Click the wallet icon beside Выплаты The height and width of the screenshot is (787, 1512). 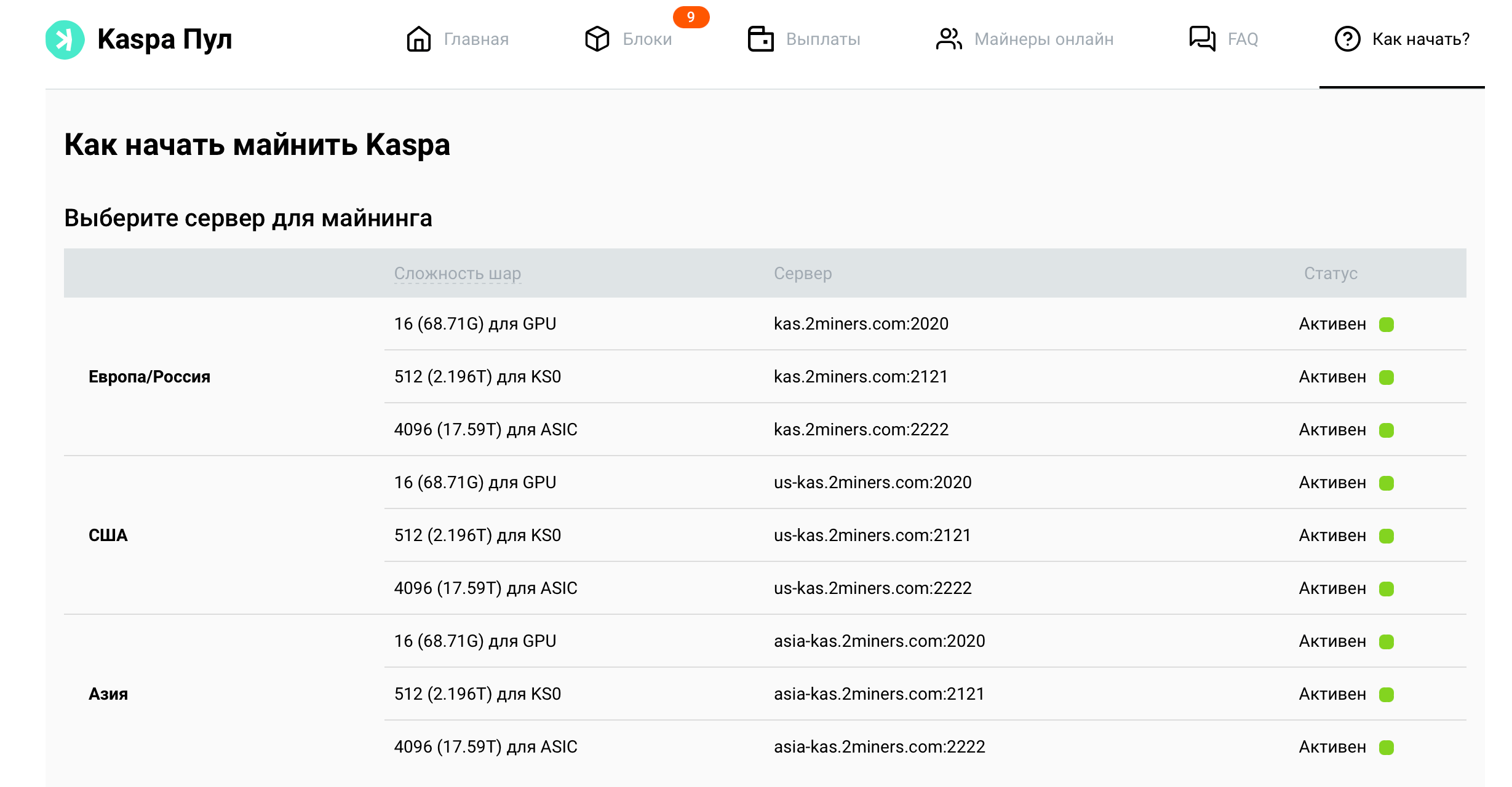click(761, 39)
